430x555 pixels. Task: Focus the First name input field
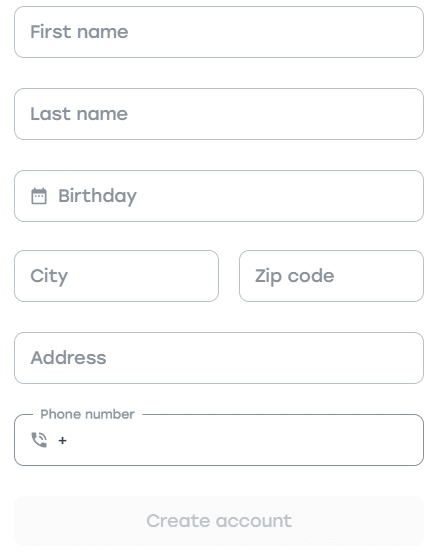point(219,32)
